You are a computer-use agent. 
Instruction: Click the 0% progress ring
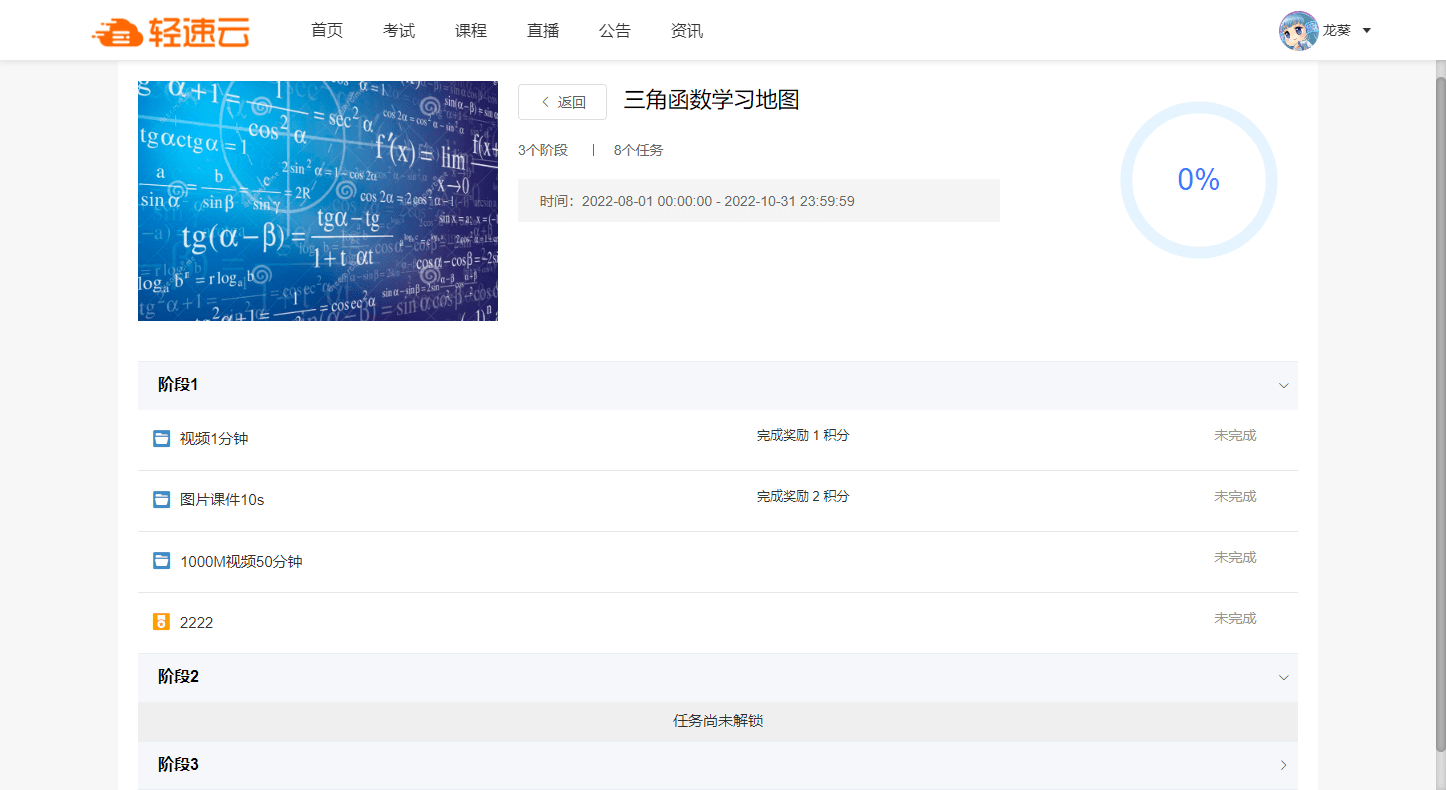coord(1199,180)
